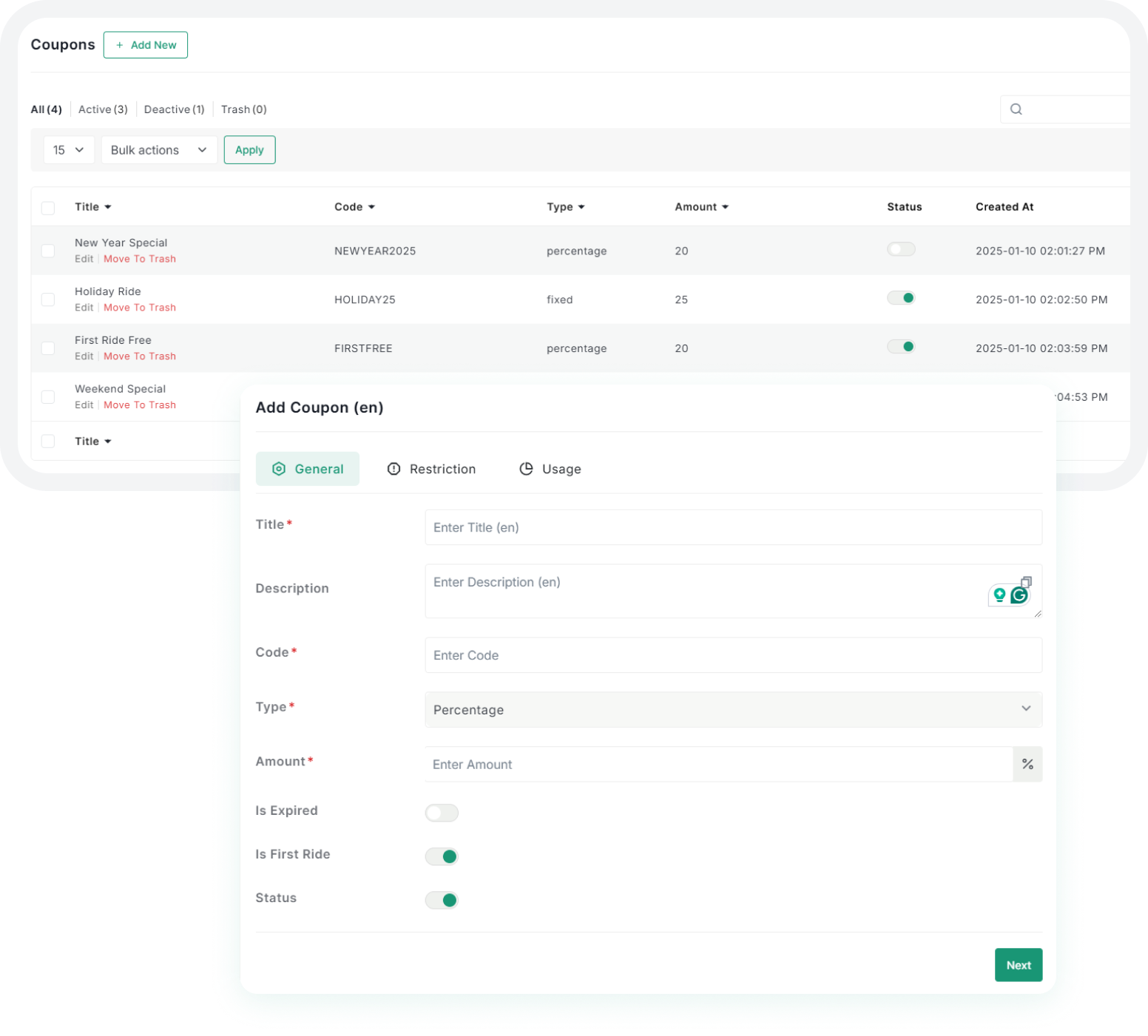The height and width of the screenshot is (1036, 1148).
Task: Enable the New Year Special status toggle
Action: click(x=901, y=249)
